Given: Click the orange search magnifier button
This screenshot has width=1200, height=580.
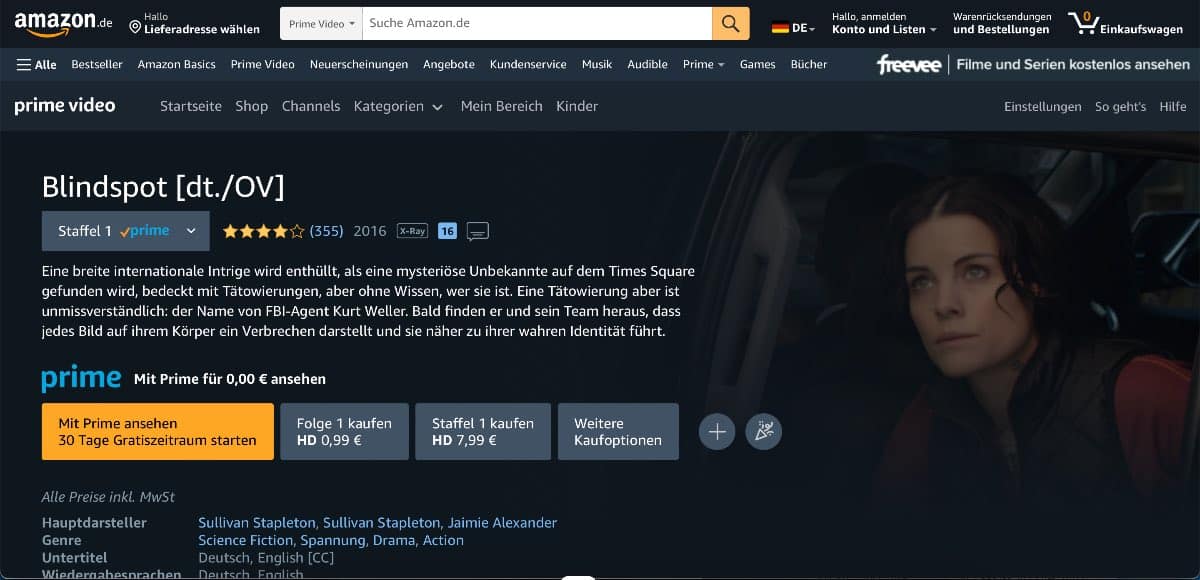Looking at the screenshot, I should [x=731, y=23].
